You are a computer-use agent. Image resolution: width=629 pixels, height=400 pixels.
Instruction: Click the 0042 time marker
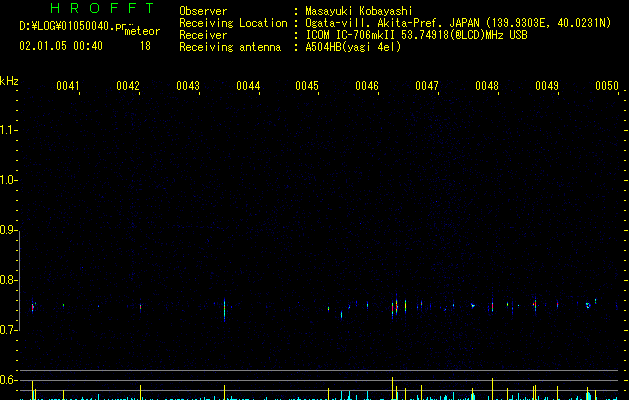point(128,86)
